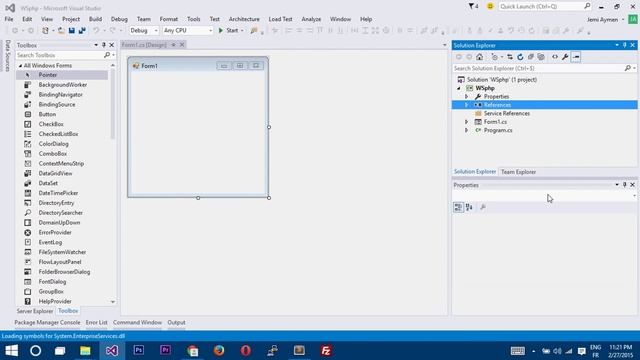The width and height of the screenshot is (640, 360).
Task: Click the Show All Files icon
Action: 541,57
